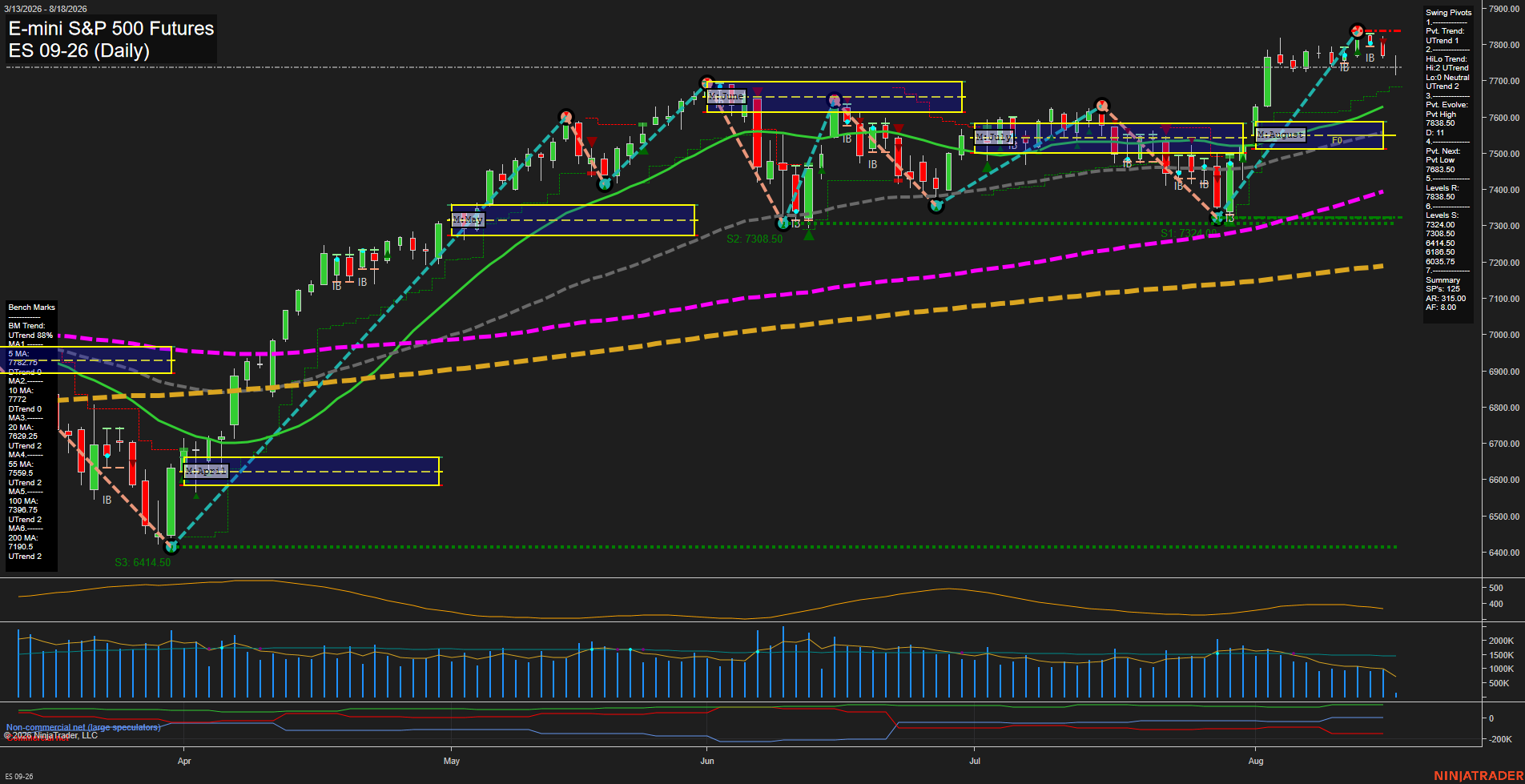Viewport: 1525px width, 784px height.
Task: Select the 'S1: 7324.00' support label
Action: [1189, 234]
